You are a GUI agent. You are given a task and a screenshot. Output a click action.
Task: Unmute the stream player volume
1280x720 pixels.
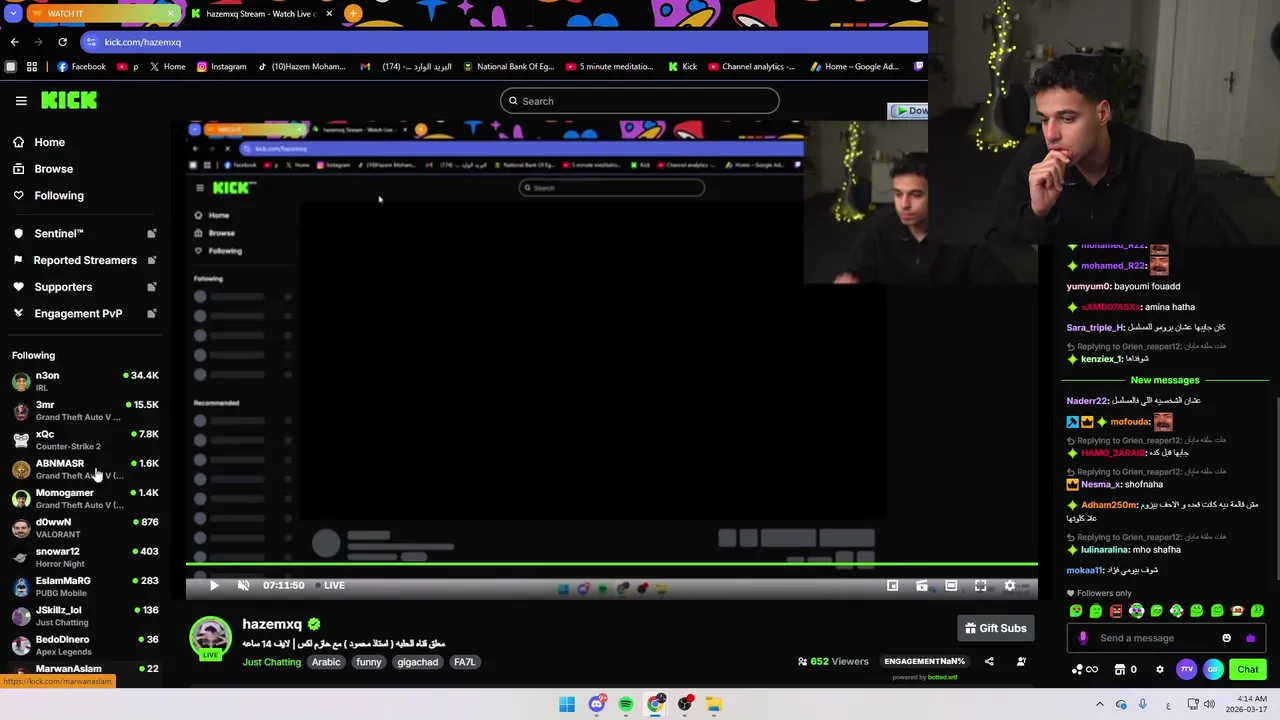coord(243,586)
